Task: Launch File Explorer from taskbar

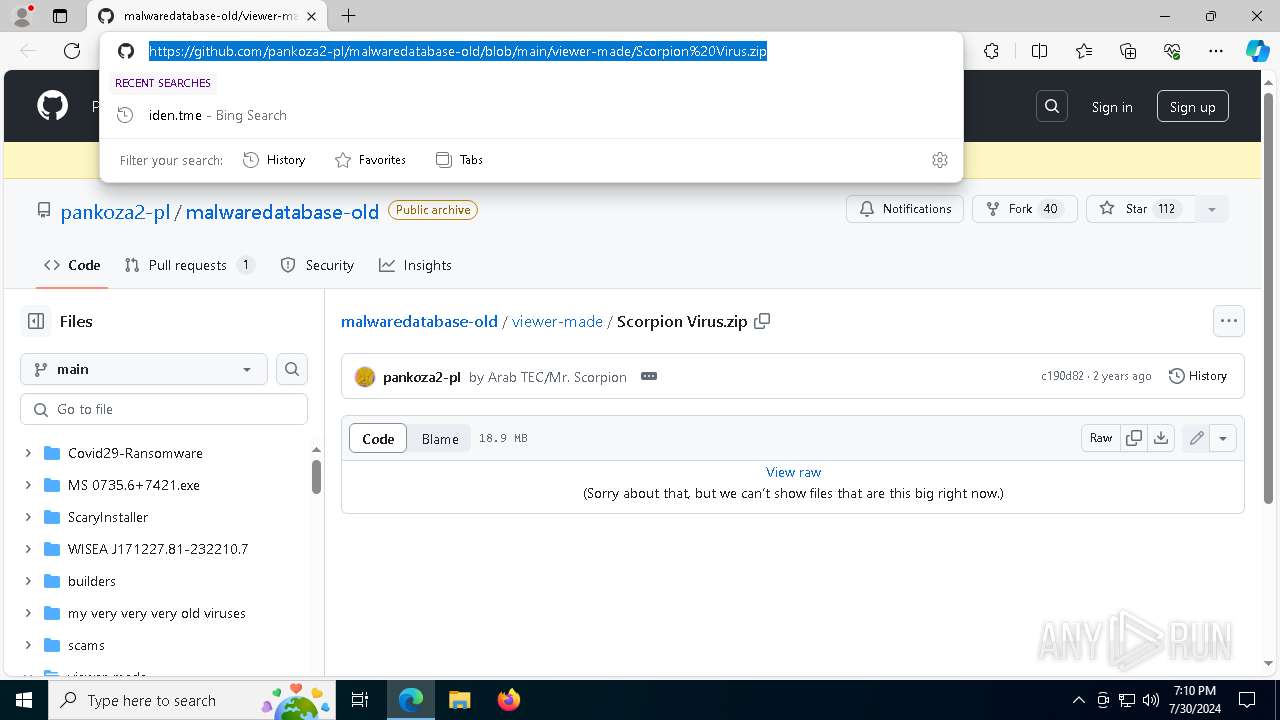Action: click(x=459, y=700)
